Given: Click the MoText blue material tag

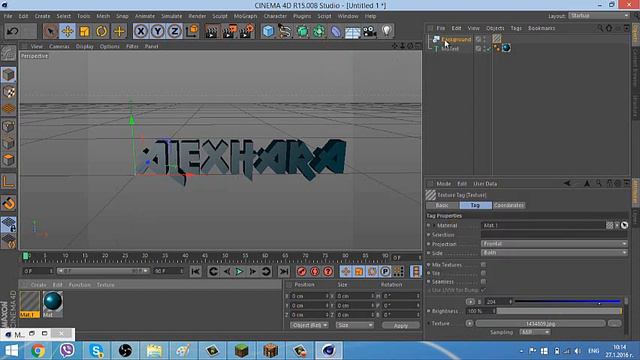Looking at the screenshot, I should pyautogui.click(x=507, y=48).
